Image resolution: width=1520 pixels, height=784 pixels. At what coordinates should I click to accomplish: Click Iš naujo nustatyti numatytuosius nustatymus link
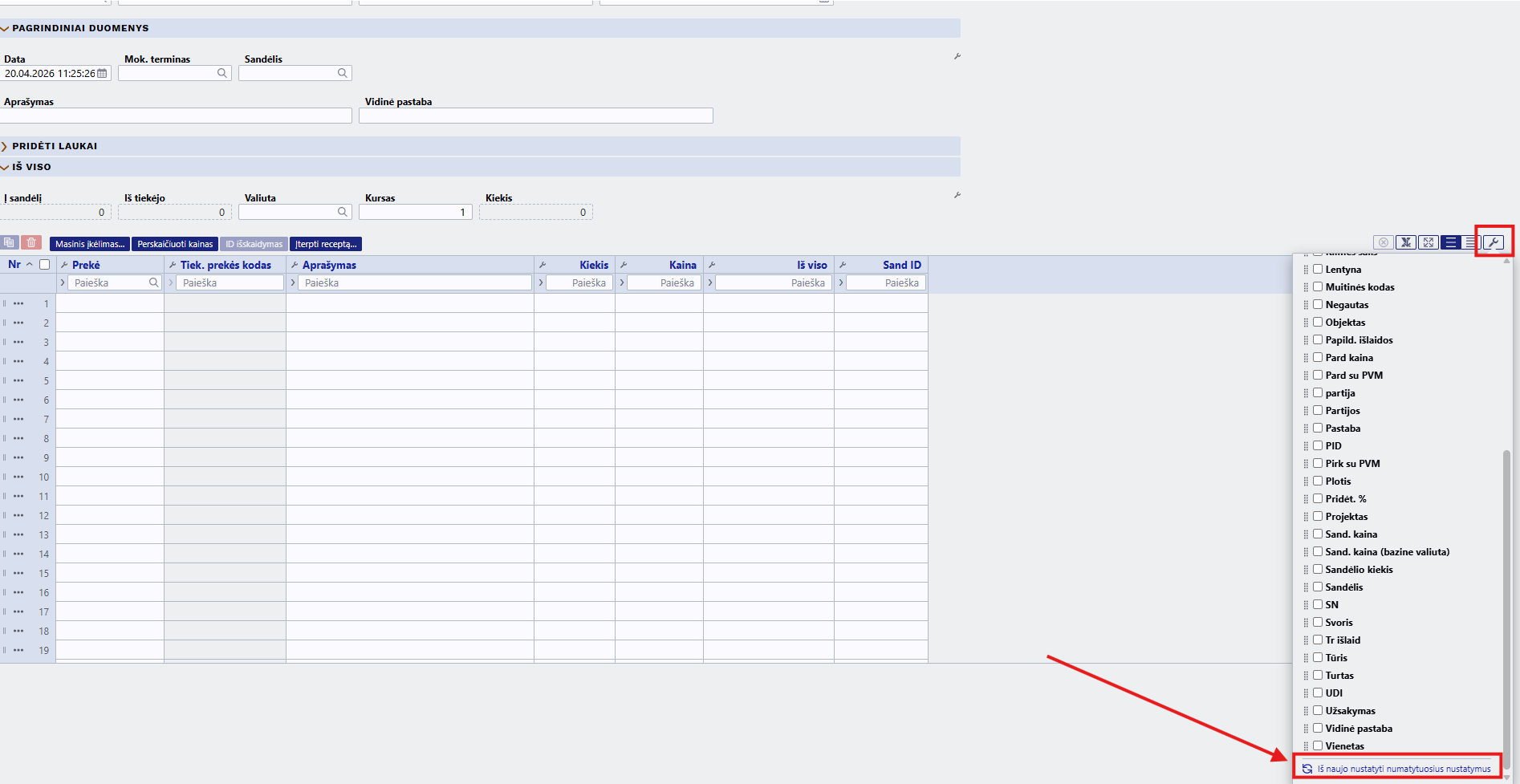tap(1403, 769)
